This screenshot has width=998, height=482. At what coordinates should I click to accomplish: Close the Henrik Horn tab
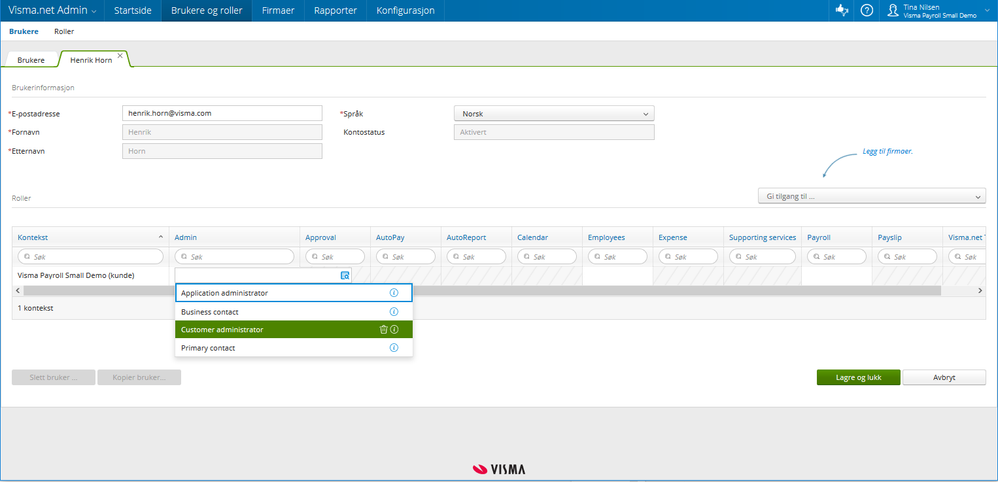click(x=120, y=55)
